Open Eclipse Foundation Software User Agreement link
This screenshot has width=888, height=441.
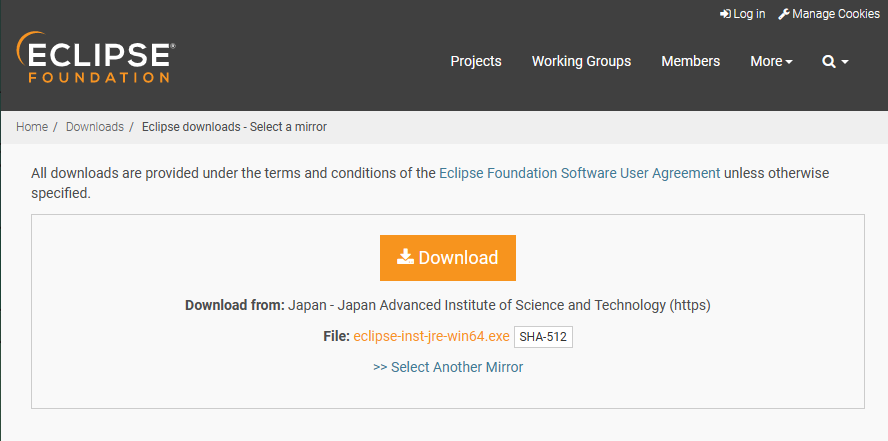[x=580, y=173]
